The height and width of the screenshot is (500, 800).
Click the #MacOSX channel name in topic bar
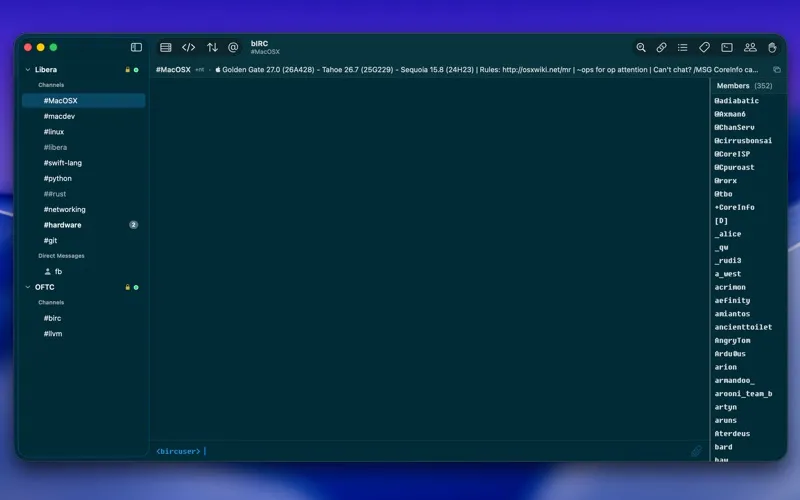173,70
